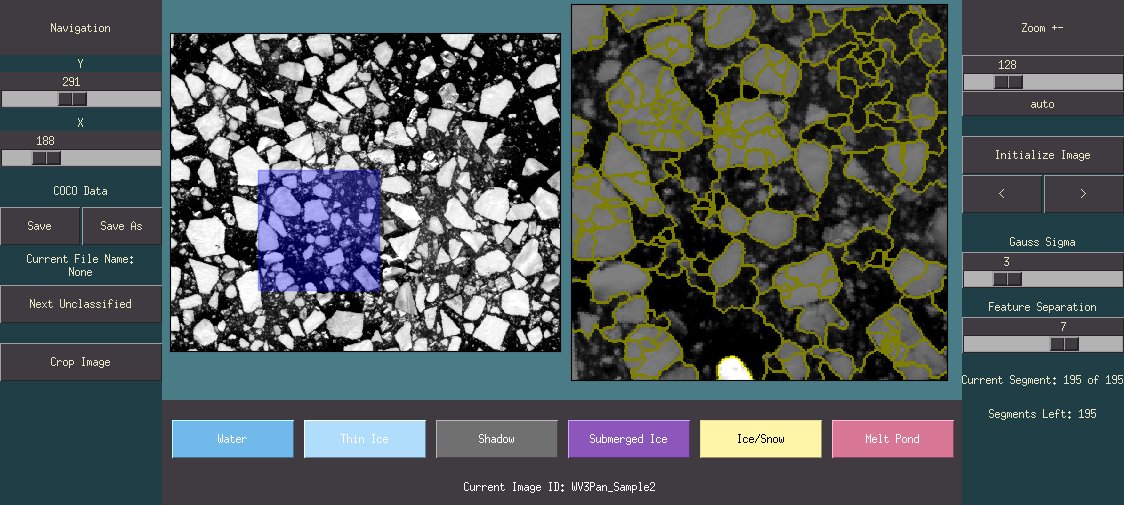Image resolution: width=1124 pixels, height=505 pixels.
Task: Classify segment as Water
Action: click(x=233, y=439)
